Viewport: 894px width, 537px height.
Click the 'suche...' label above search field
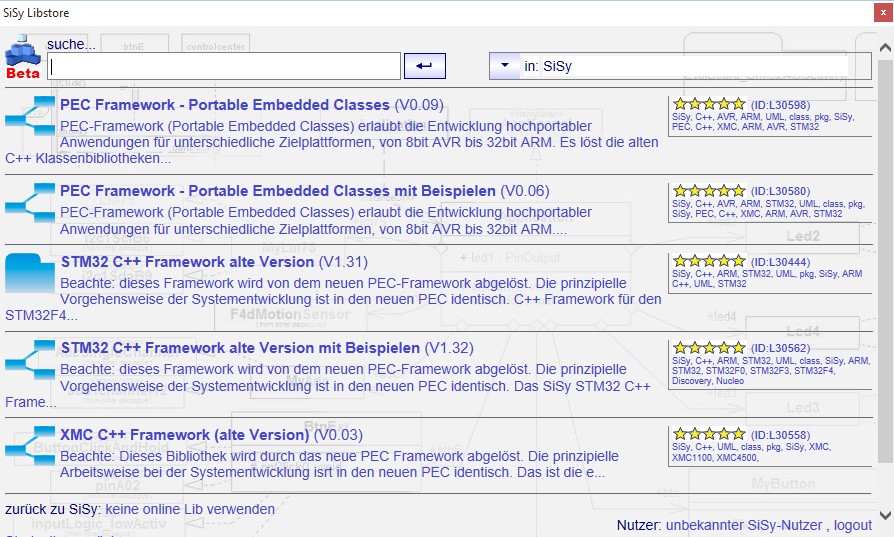tap(71, 44)
